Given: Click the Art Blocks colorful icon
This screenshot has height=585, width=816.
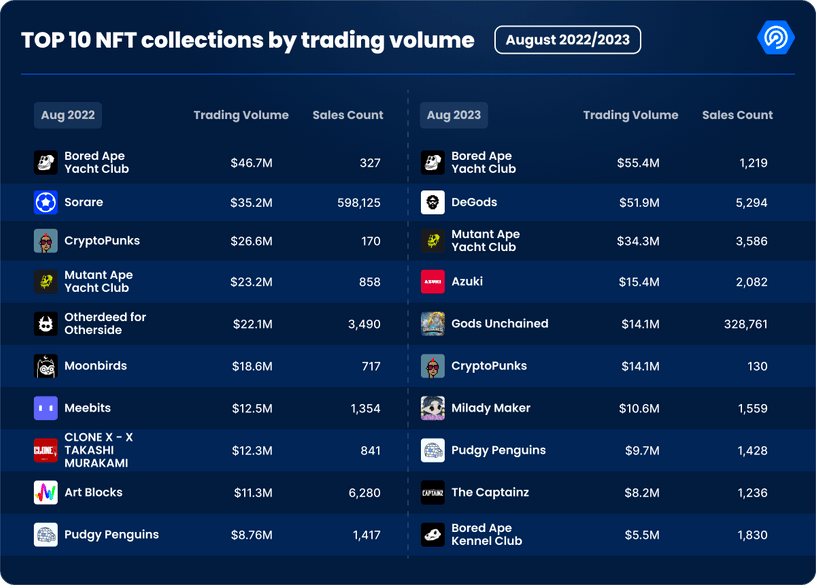Looking at the screenshot, I should pos(46,492).
